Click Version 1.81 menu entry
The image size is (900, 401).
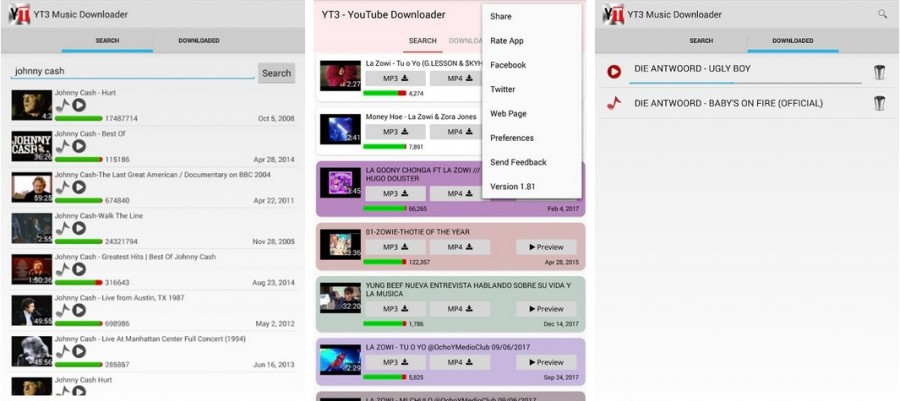(x=532, y=186)
